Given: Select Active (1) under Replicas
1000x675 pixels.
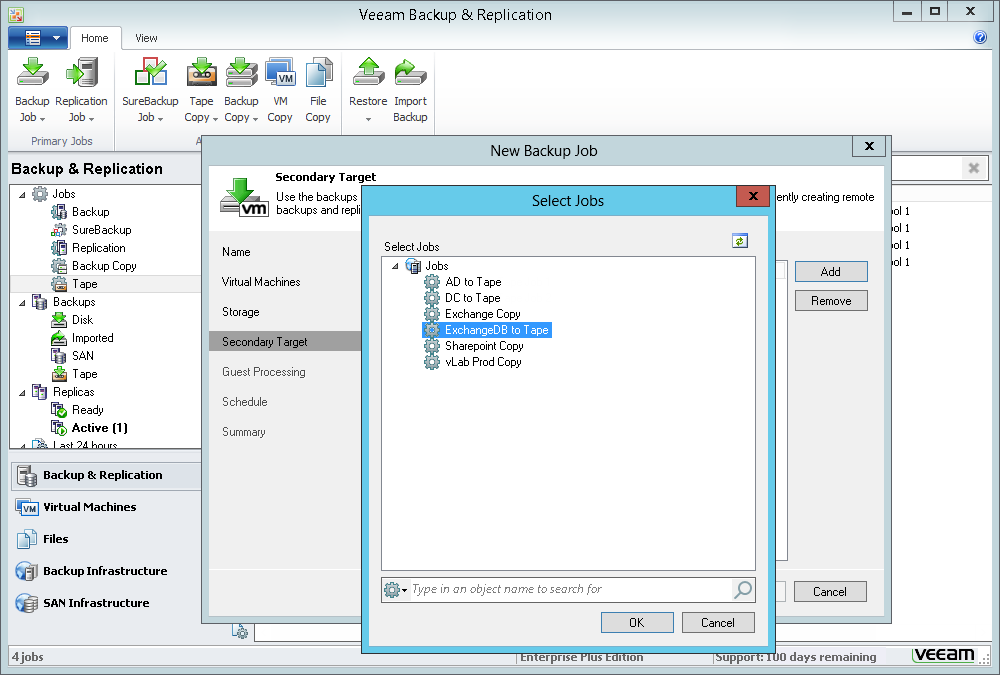Looking at the screenshot, I should [x=89, y=428].
